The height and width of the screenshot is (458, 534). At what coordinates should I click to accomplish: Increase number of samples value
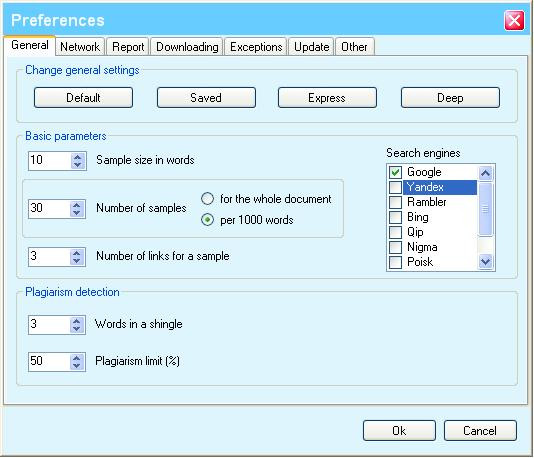click(77, 205)
